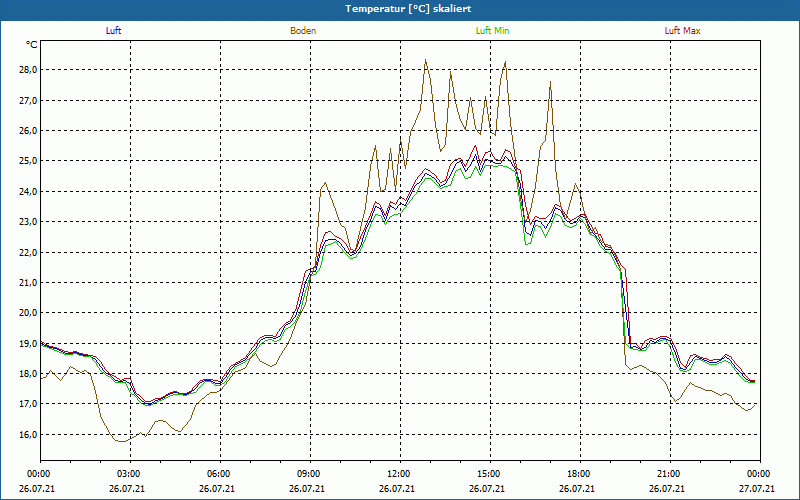
Task: Pick the 18:00 time axis label
Action: 579,474
